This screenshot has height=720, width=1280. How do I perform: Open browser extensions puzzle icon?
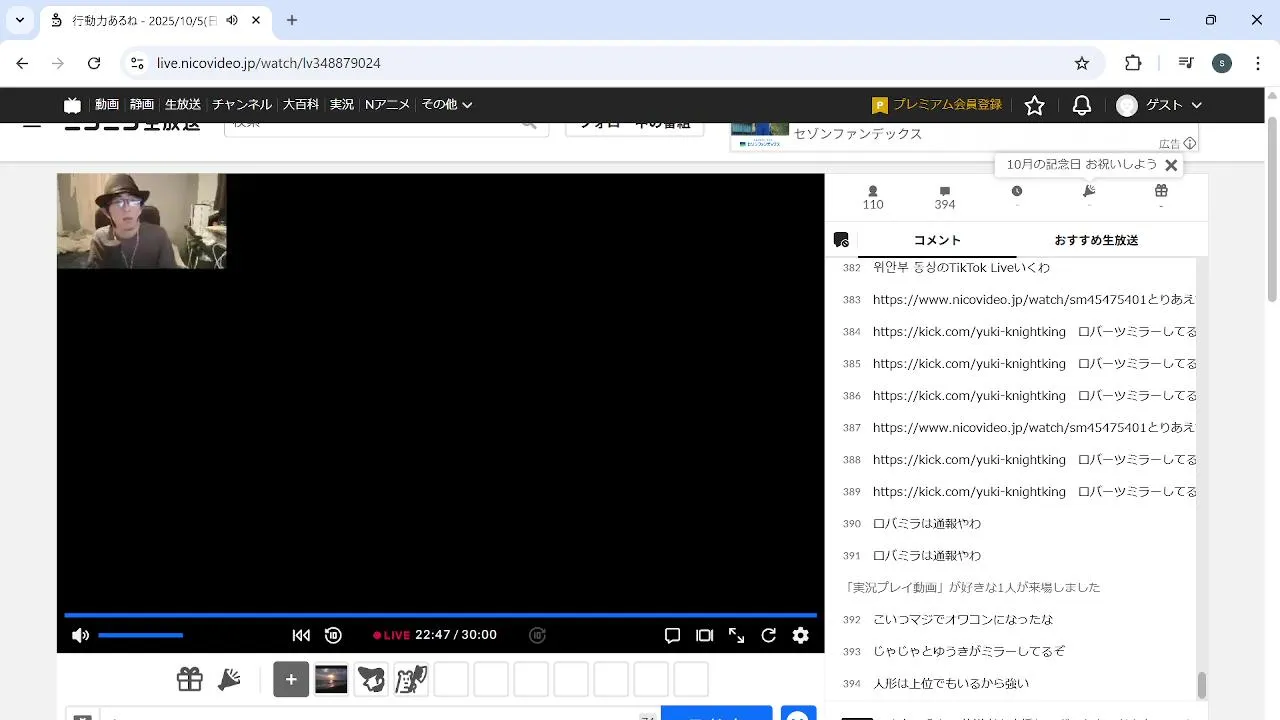tap(1133, 63)
